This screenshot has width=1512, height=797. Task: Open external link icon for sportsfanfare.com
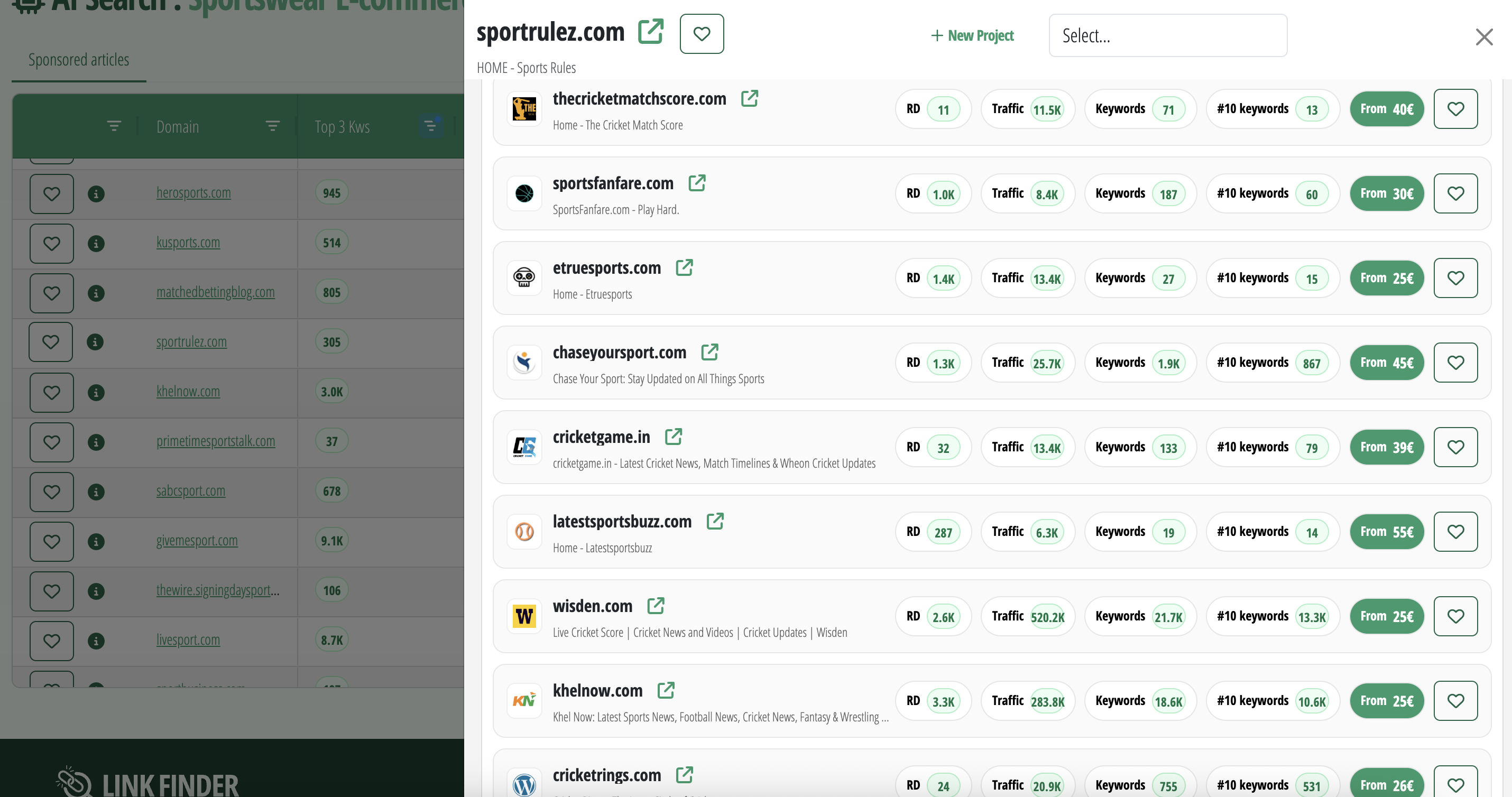[697, 183]
